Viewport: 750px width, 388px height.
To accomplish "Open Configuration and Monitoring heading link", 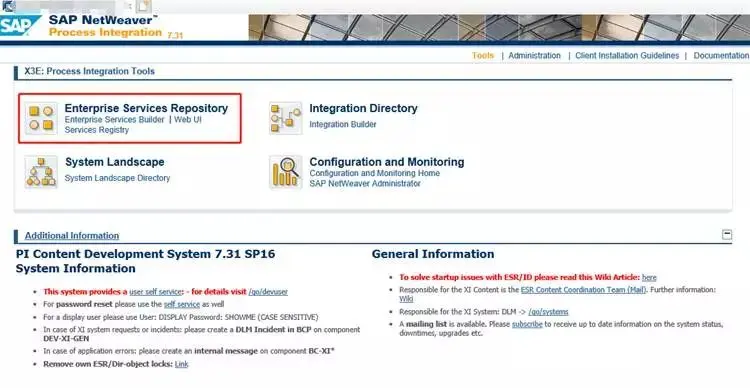I will tap(387, 162).
